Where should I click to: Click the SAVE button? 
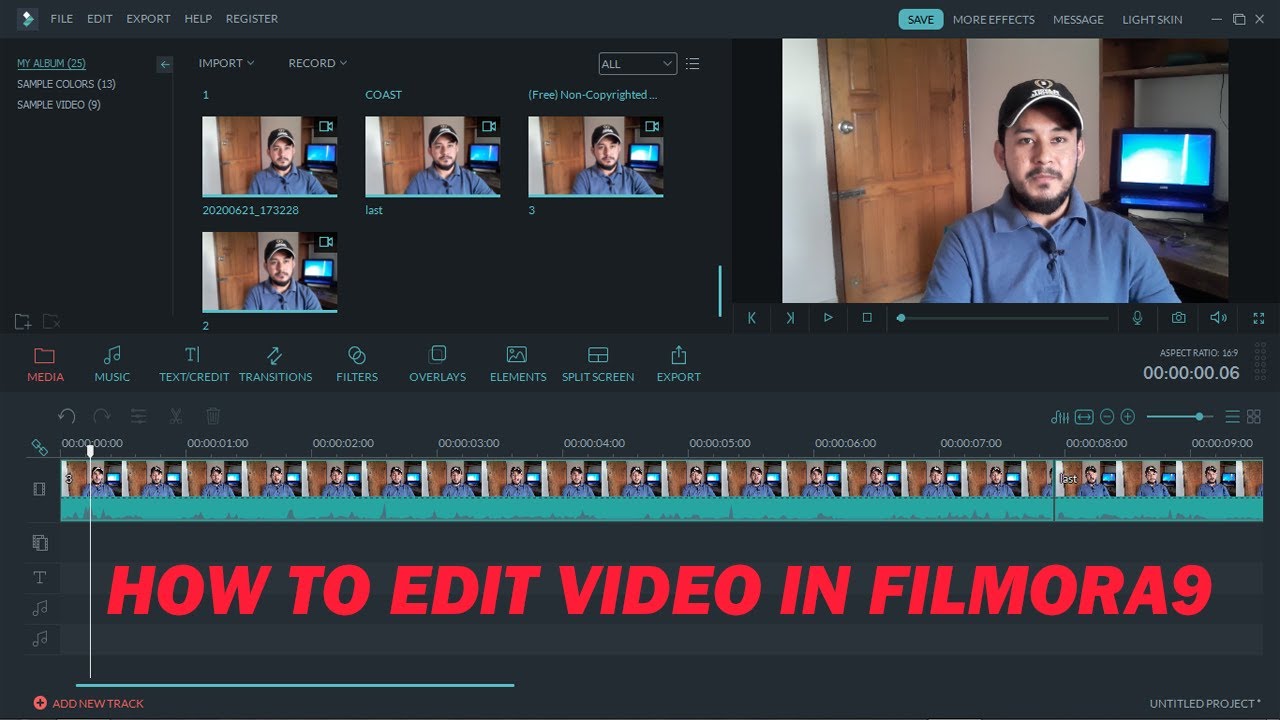click(x=920, y=19)
